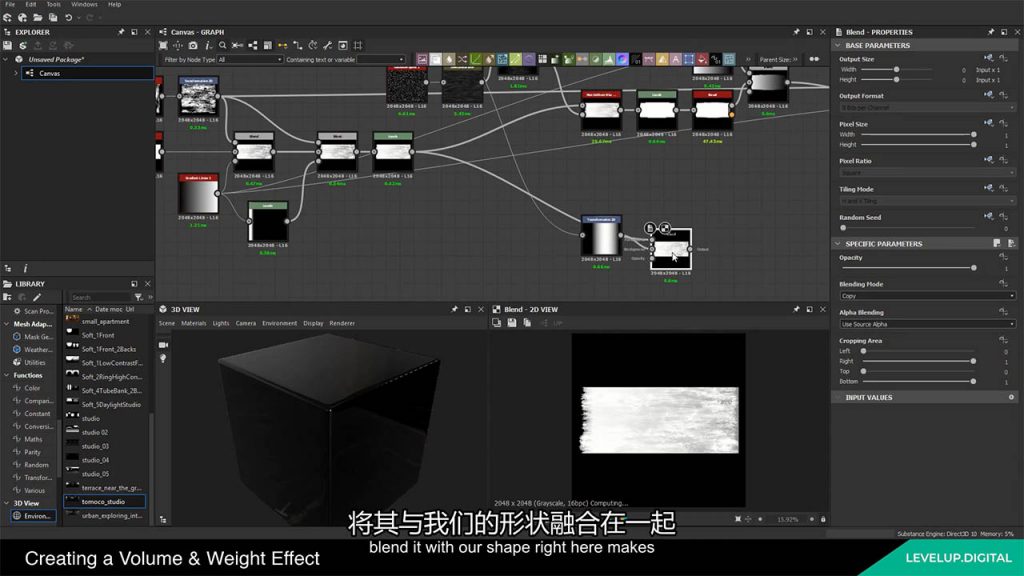
Task: Pin the Graph panel
Action: pyautogui.click(x=796, y=32)
